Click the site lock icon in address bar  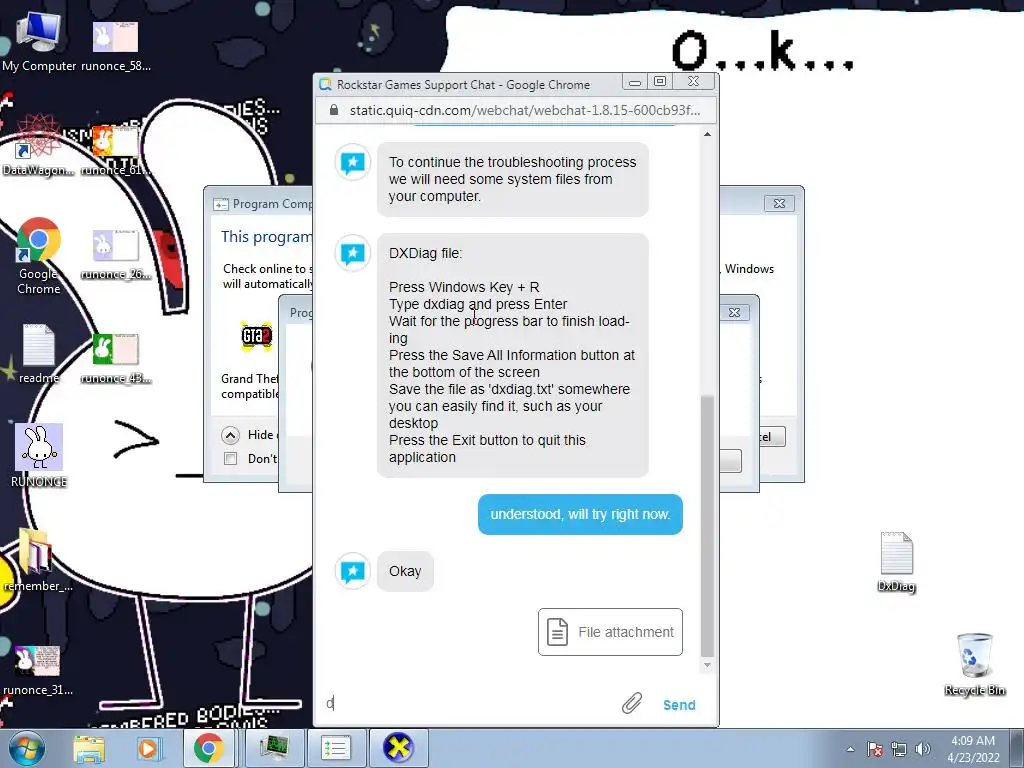click(334, 110)
